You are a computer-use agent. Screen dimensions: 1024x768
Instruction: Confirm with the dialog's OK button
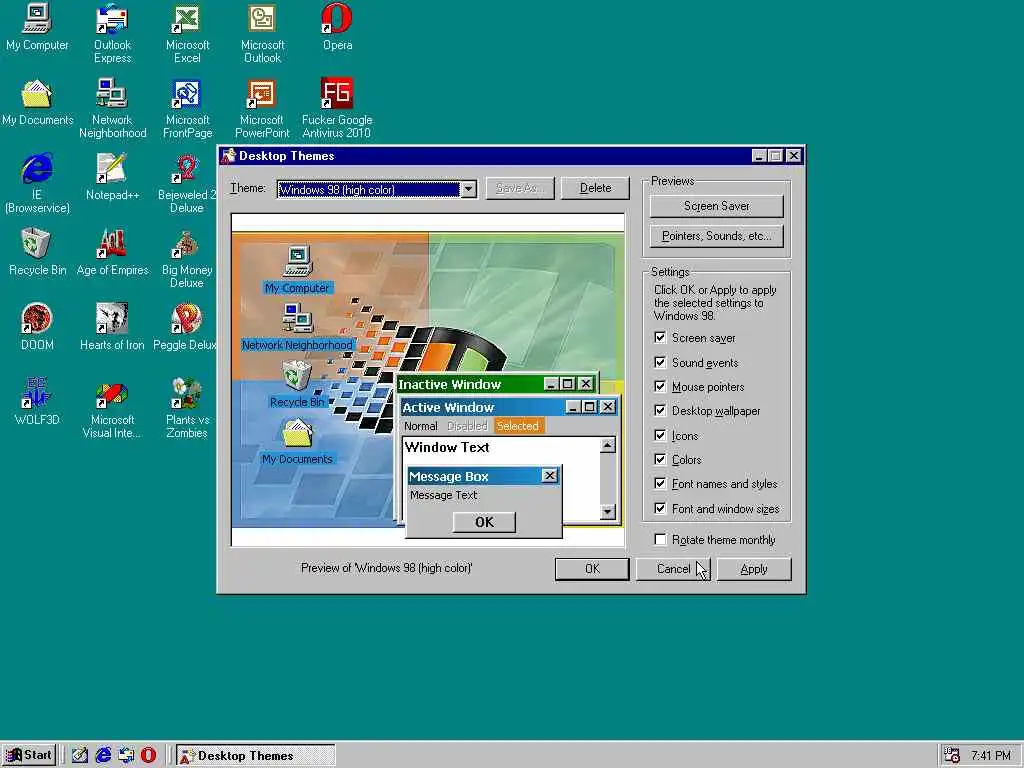coord(592,569)
